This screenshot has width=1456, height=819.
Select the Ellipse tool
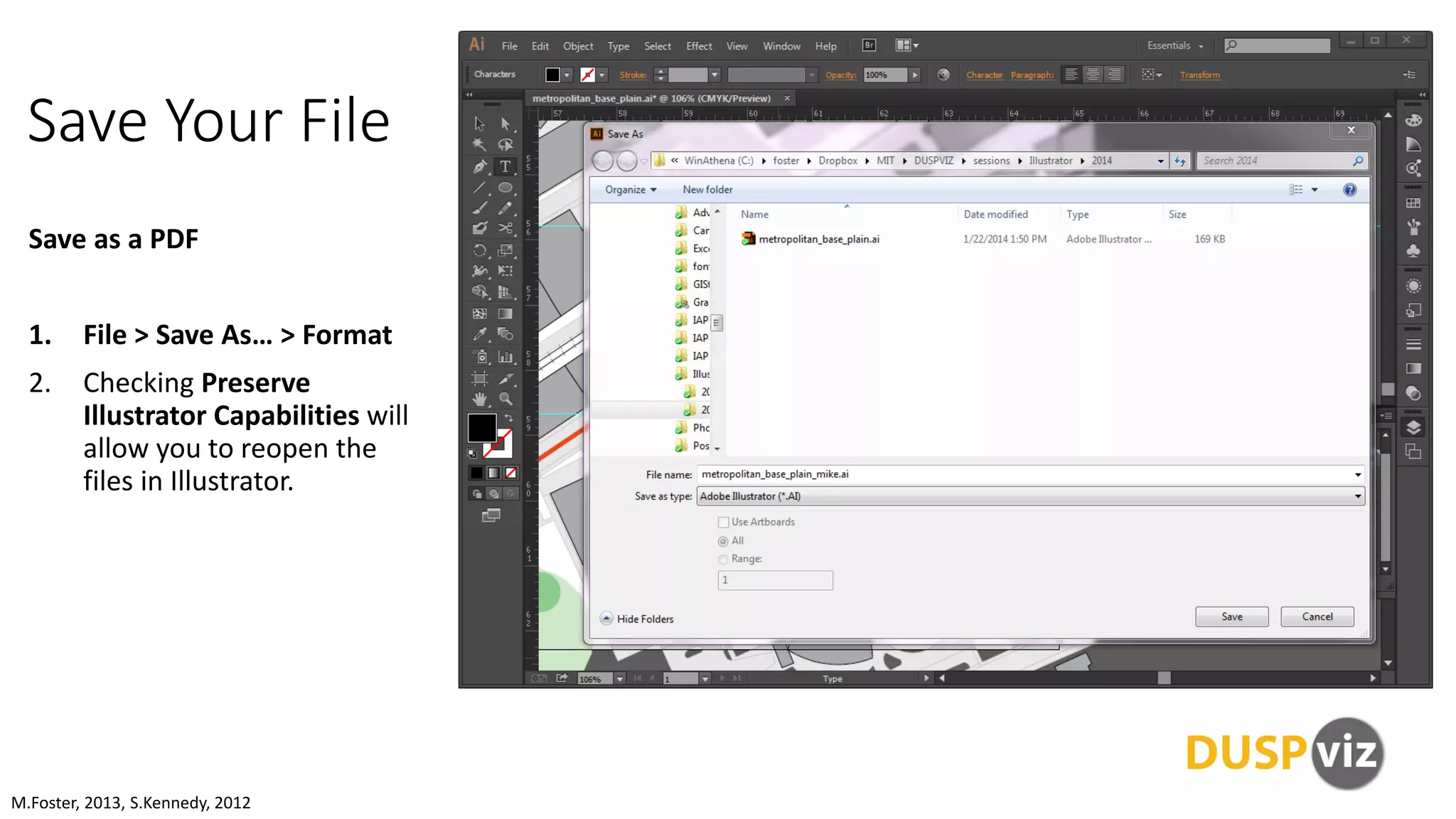505,188
